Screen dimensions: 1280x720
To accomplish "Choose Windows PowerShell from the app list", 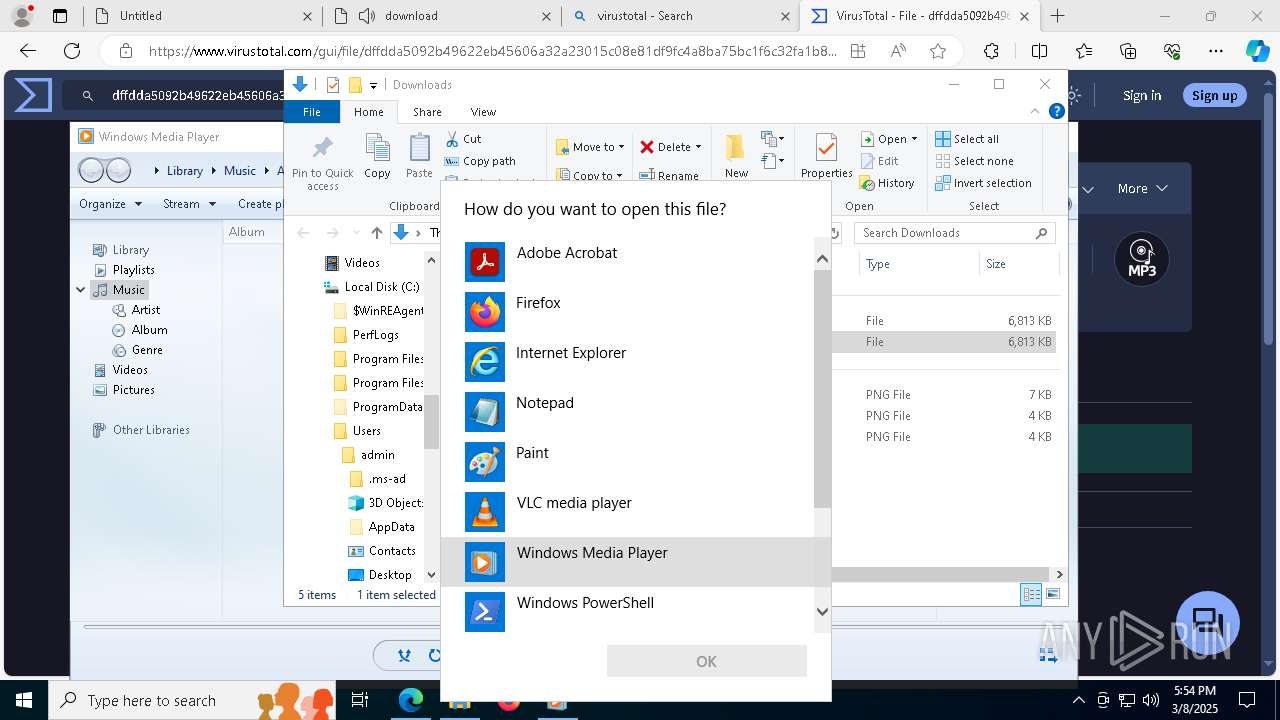I will click(627, 612).
